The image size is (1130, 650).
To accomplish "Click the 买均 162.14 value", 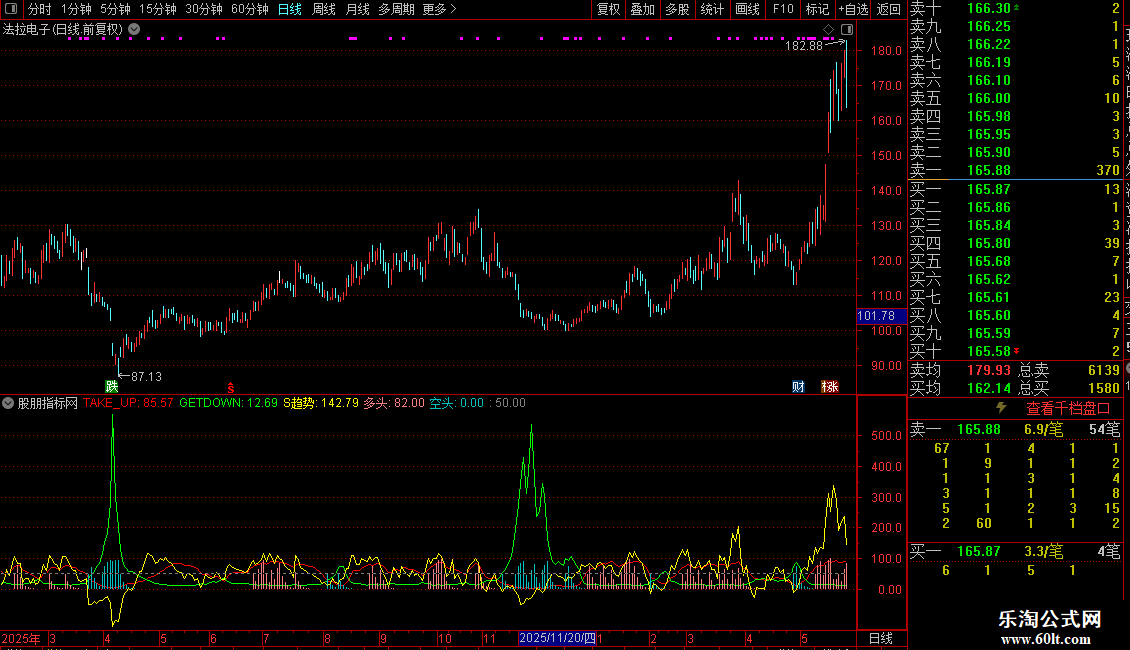I will click(x=989, y=388).
